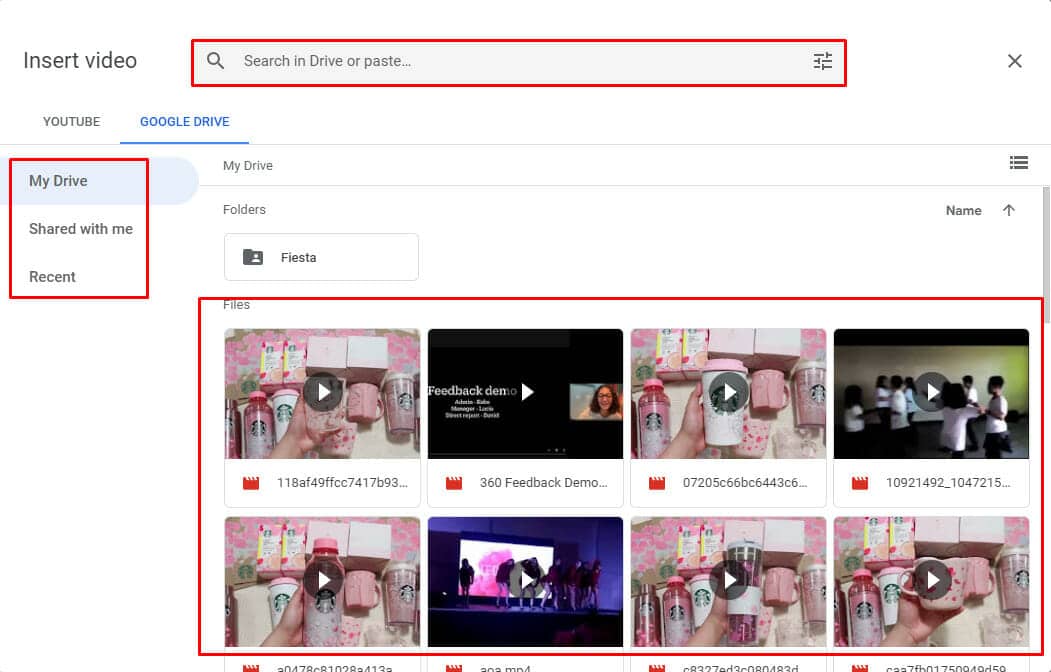Select My Drive in sidebar
Viewport: 1051px width, 672px height.
tap(58, 181)
